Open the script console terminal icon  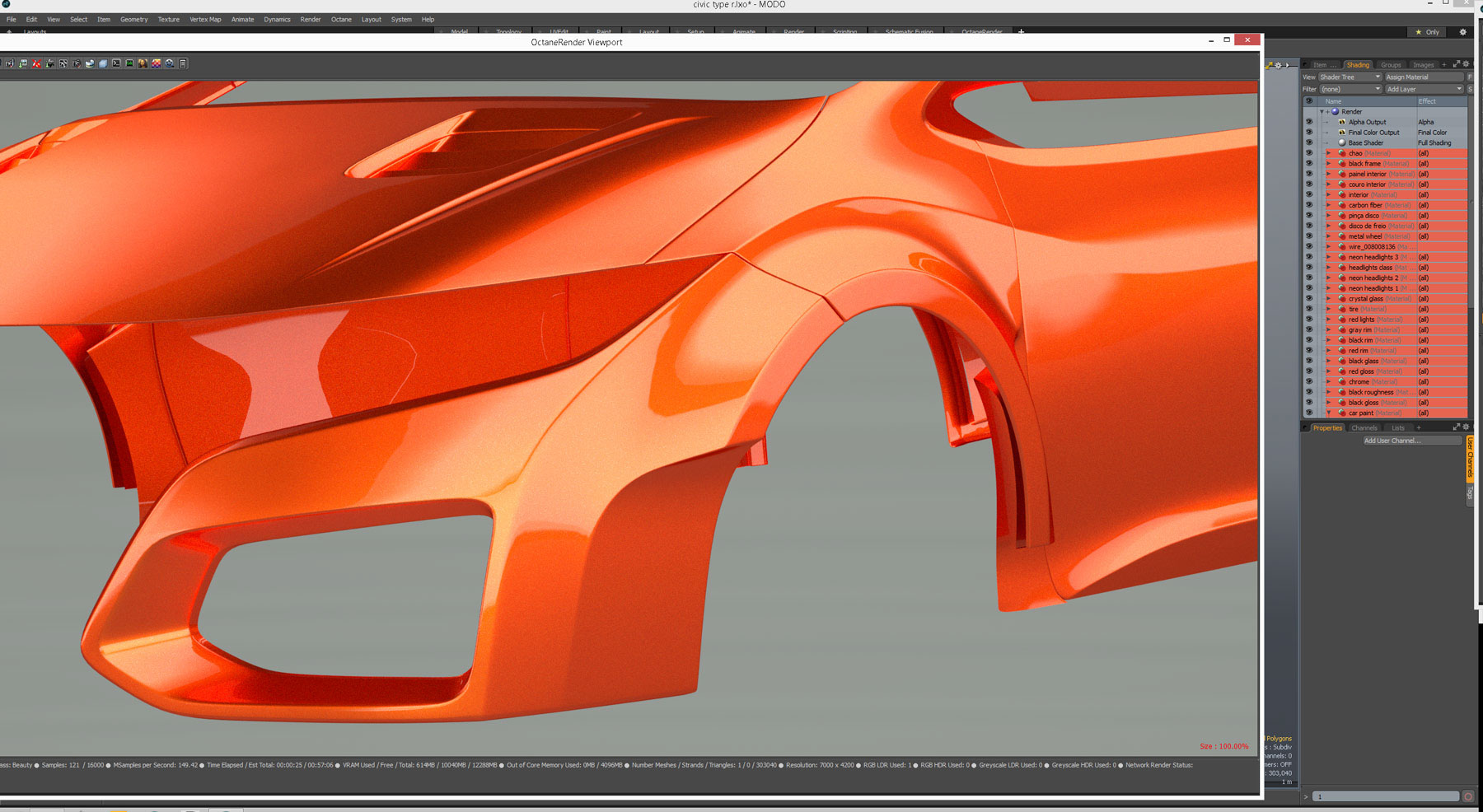coord(116,63)
